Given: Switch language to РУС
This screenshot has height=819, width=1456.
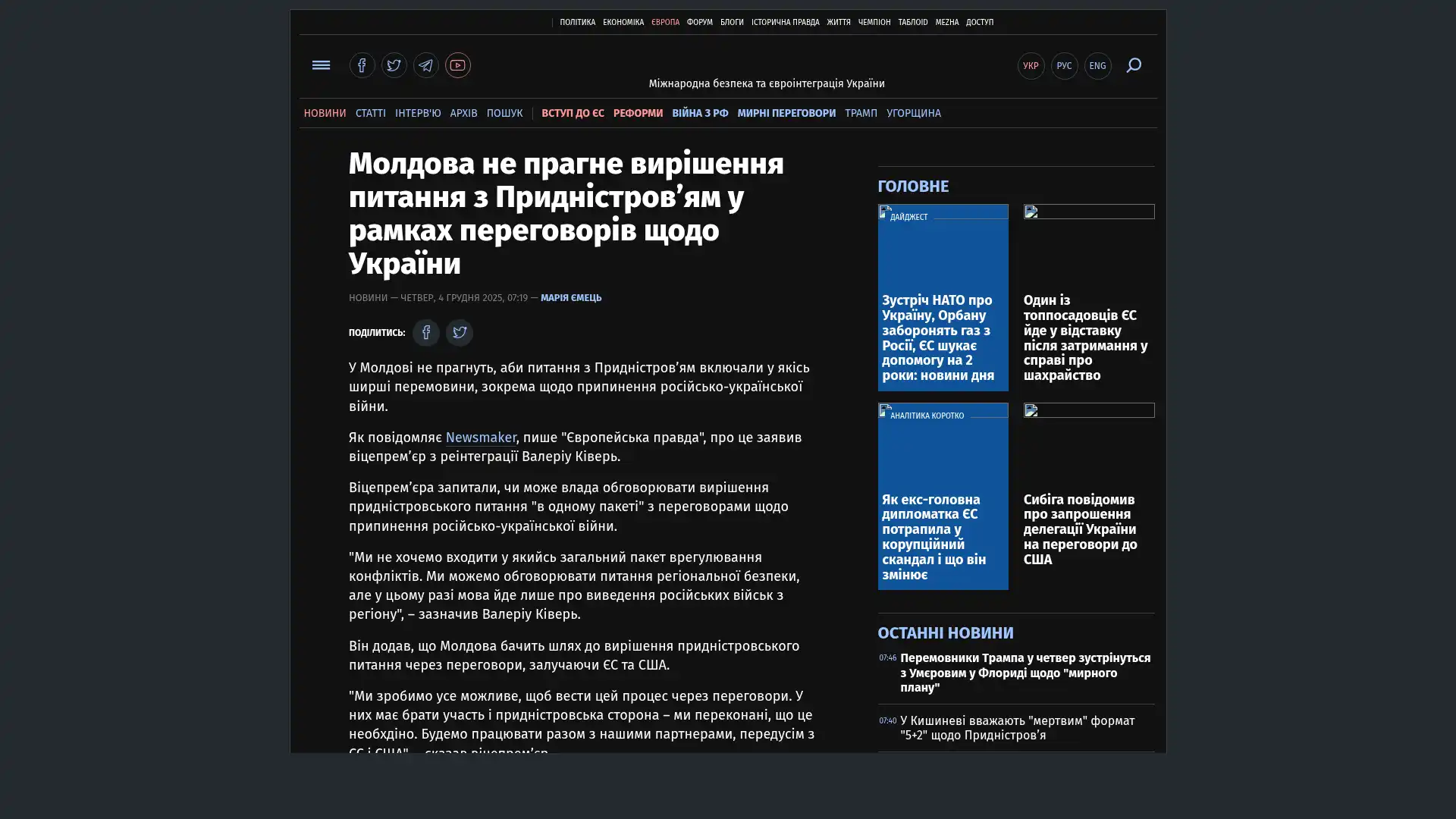Looking at the screenshot, I should [1064, 66].
